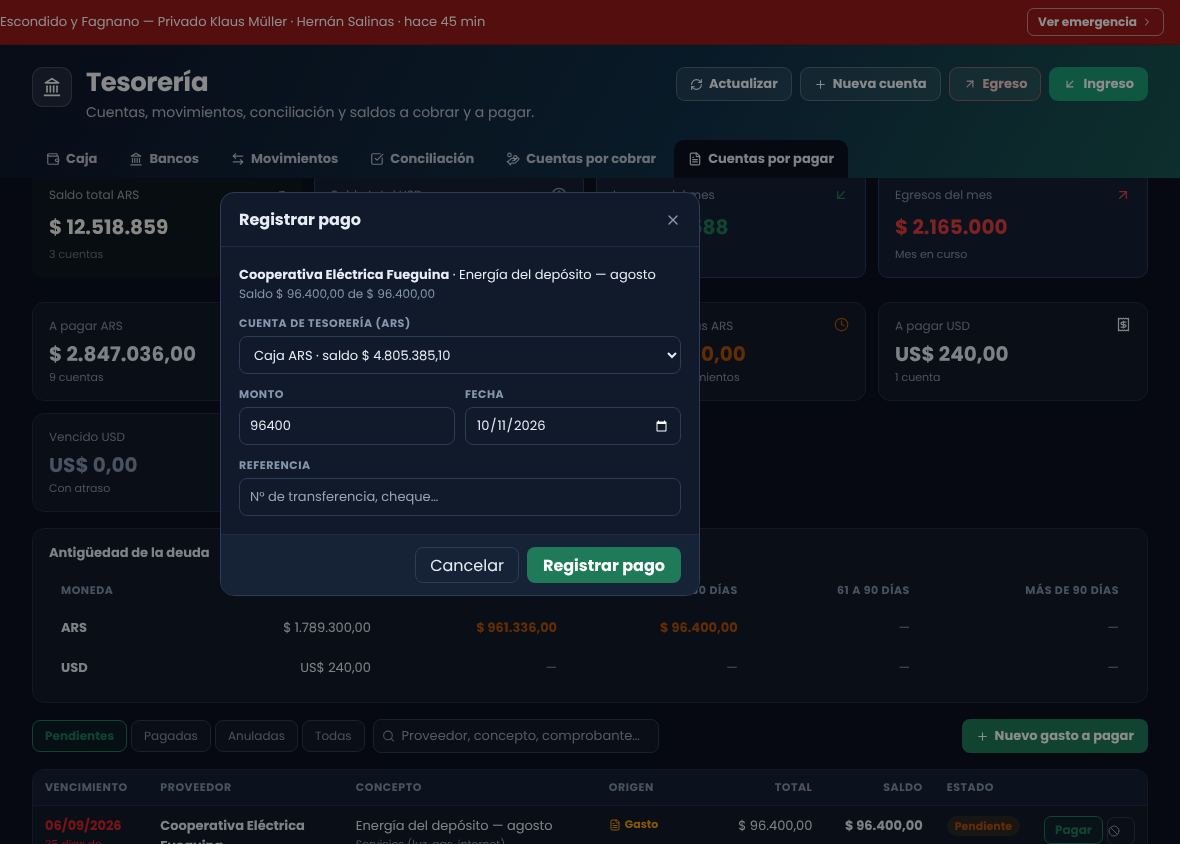Filter by Pagadas
Screen dimensions: 1180x844
click(x=171, y=736)
